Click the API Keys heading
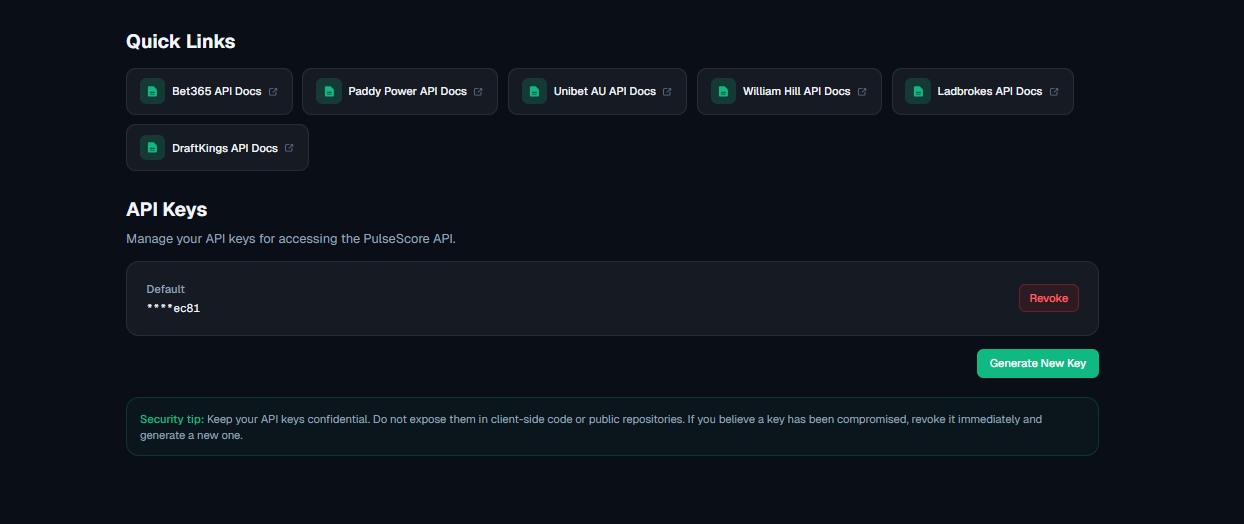1244x524 pixels. click(x=166, y=209)
